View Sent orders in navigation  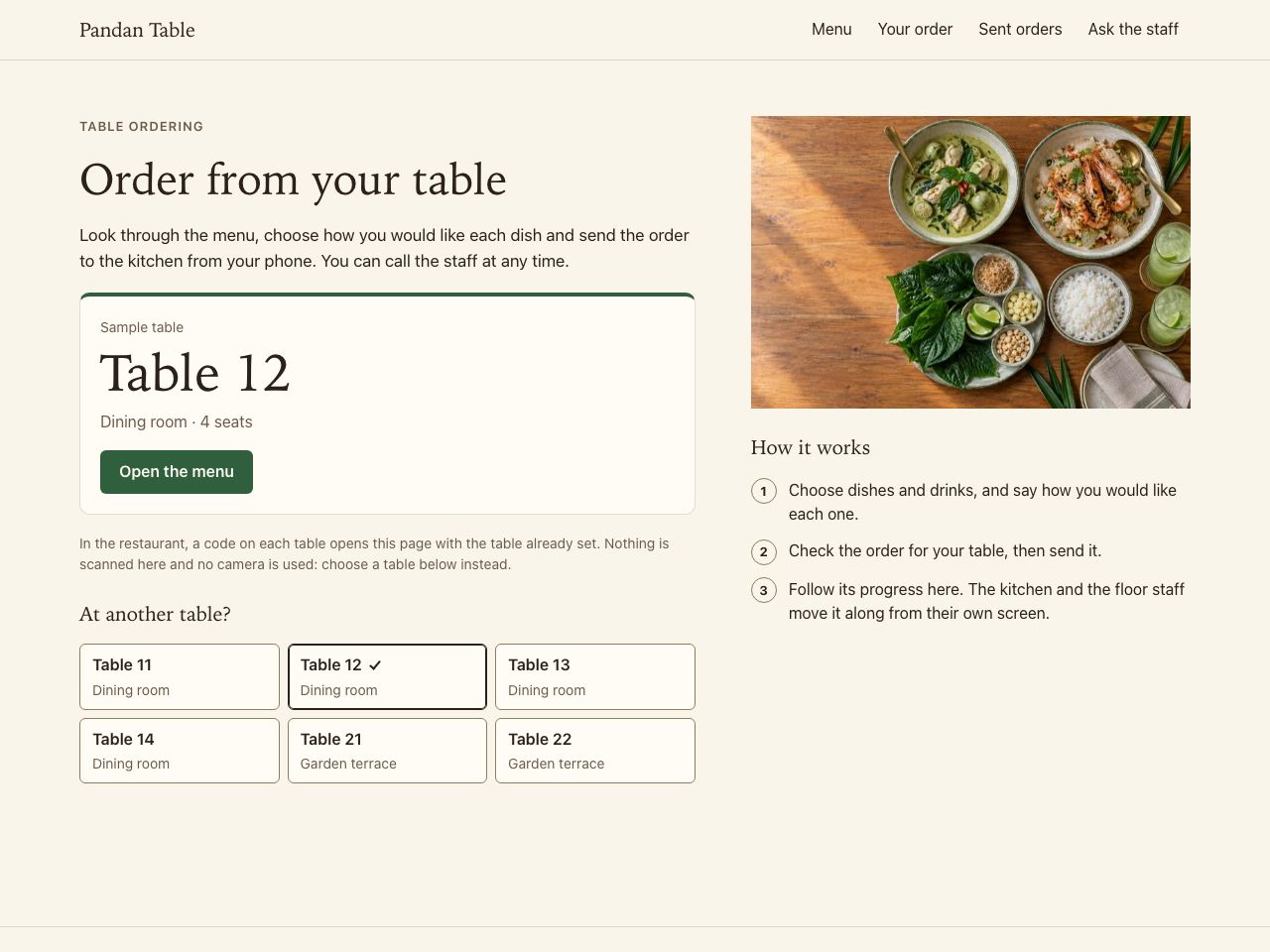tap(1020, 30)
